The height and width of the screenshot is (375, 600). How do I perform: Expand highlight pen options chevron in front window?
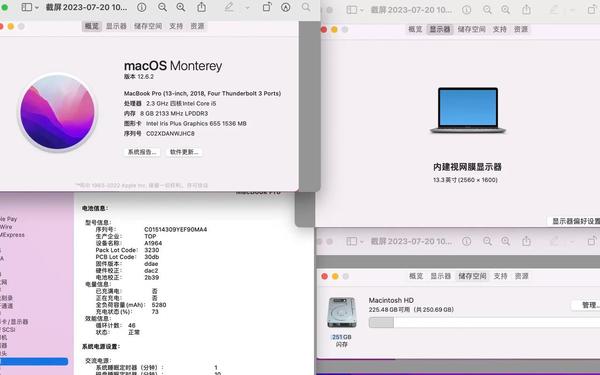click(247, 8)
